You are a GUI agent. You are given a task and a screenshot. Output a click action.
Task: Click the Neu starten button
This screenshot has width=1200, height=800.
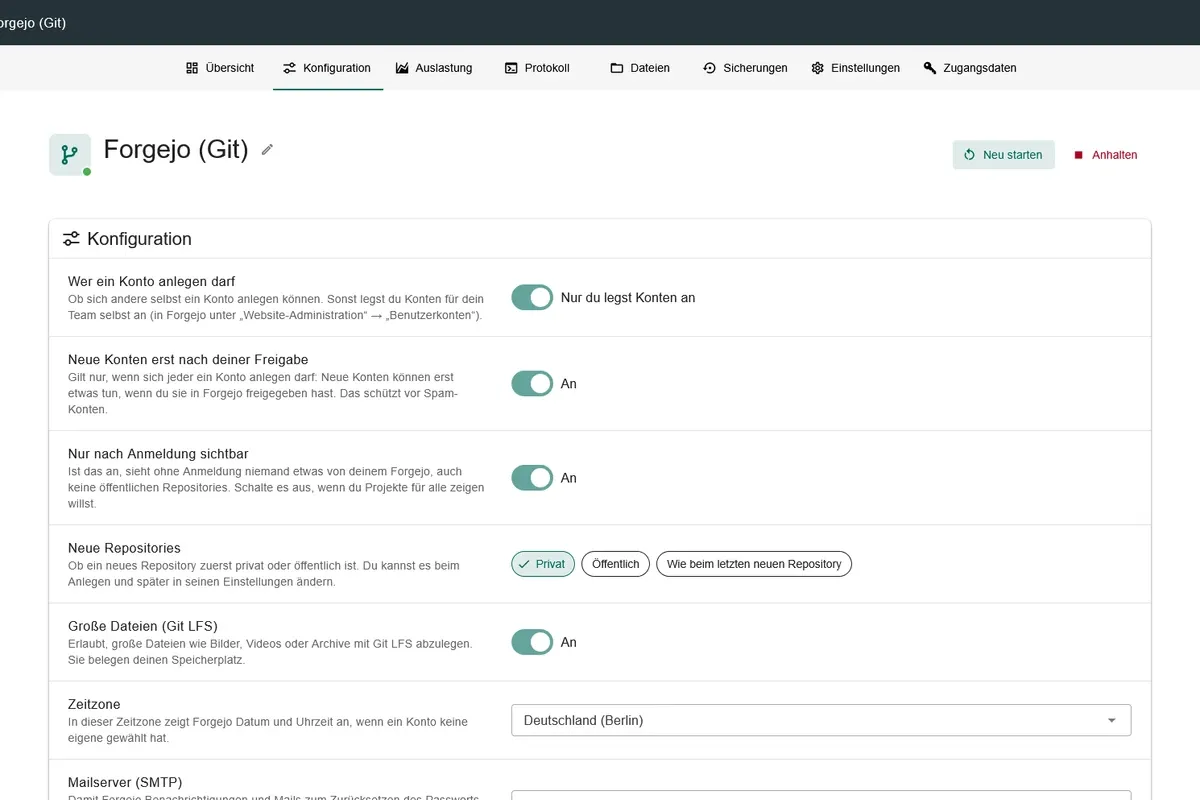1003,155
